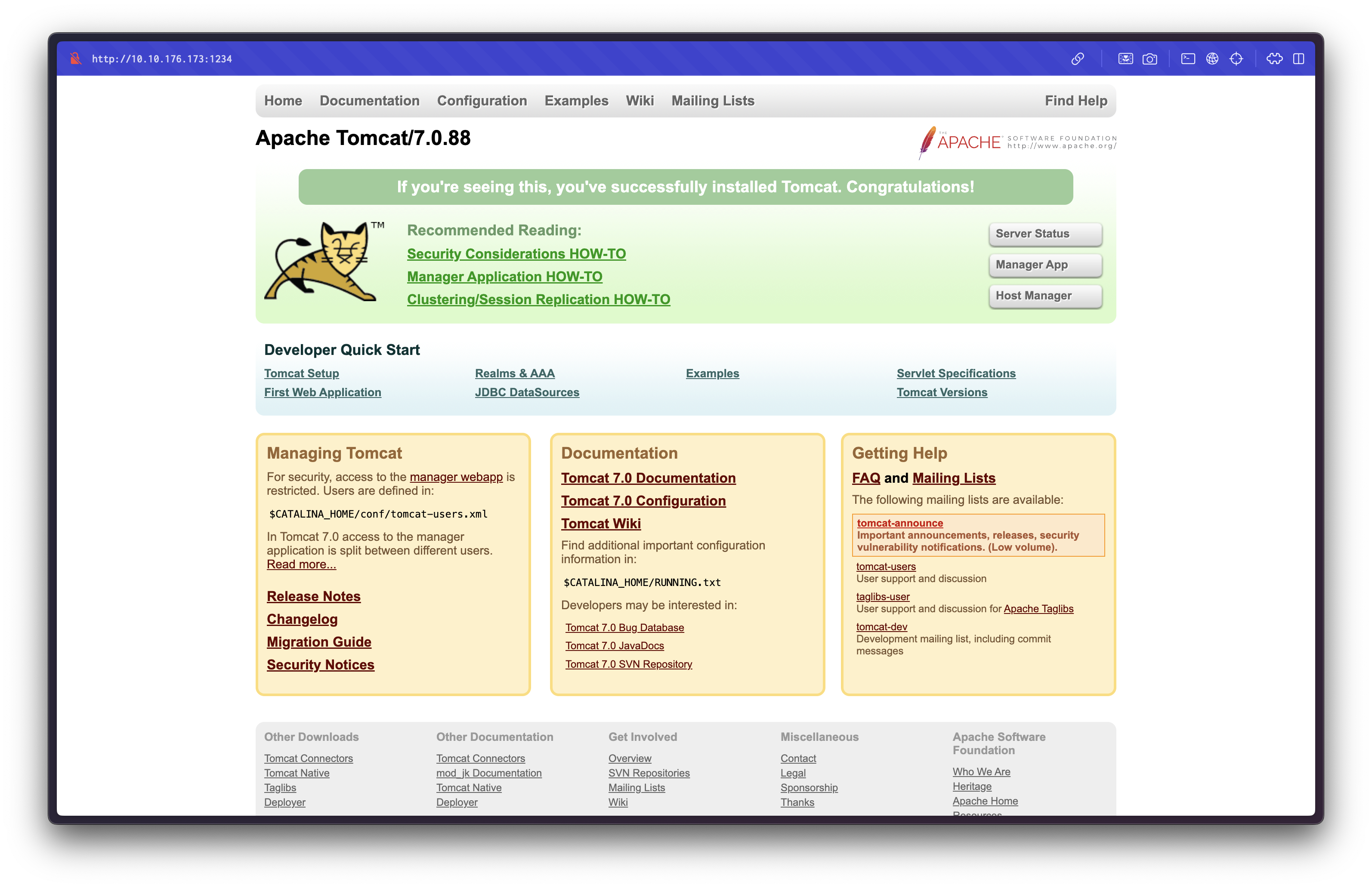1372x888 pixels.
Task: Click Sponsorship under Miscellaneous
Action: coord(809,788)
